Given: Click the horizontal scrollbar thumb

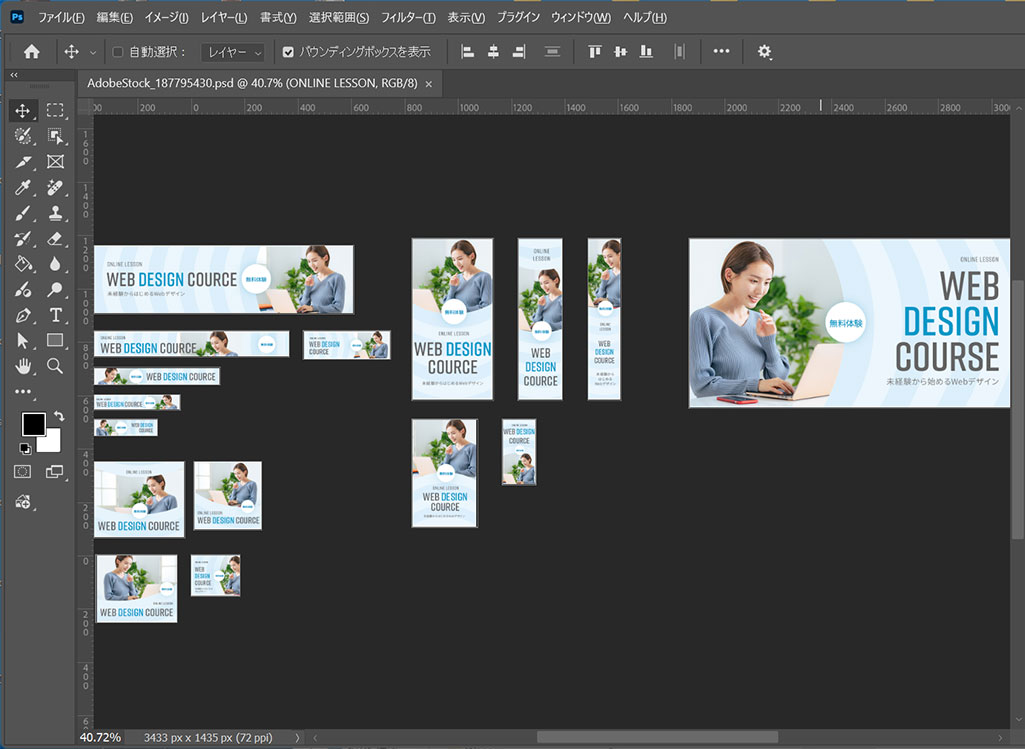Looking at the screenshot, I should pos(658,737).
